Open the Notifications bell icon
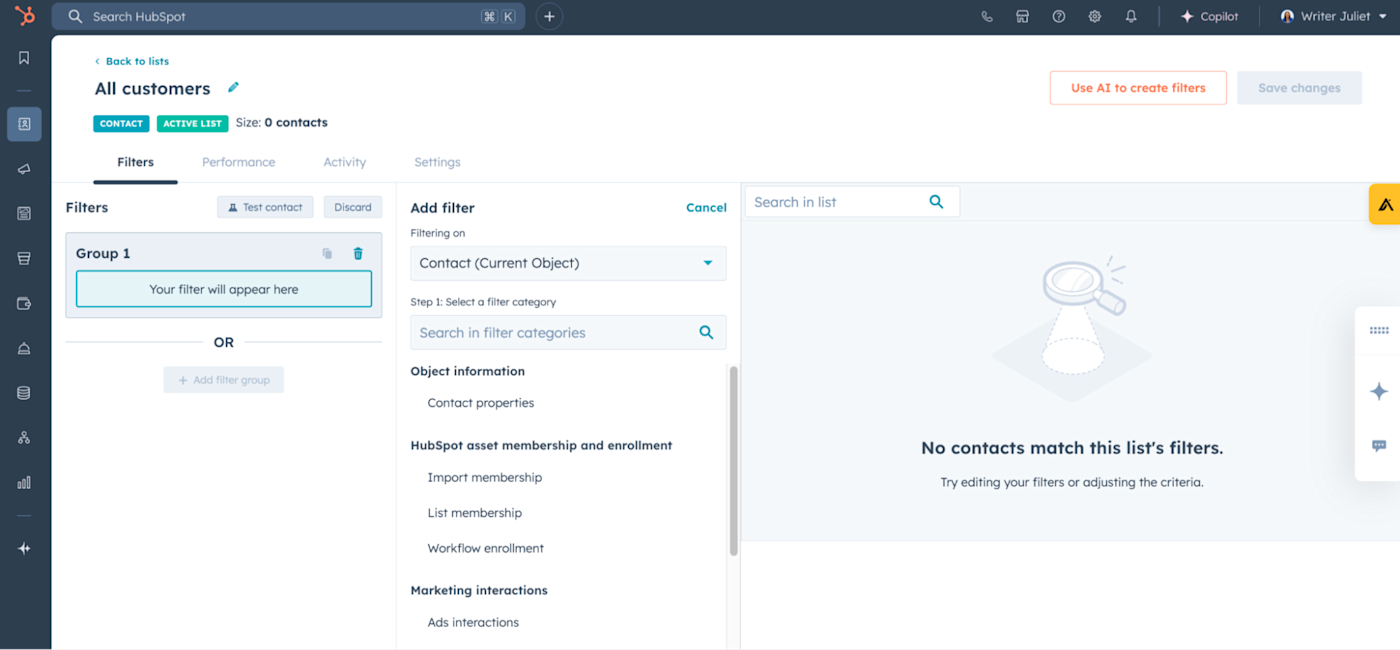The width and height of the screenshot is (1400, 650). (1131, 17)
